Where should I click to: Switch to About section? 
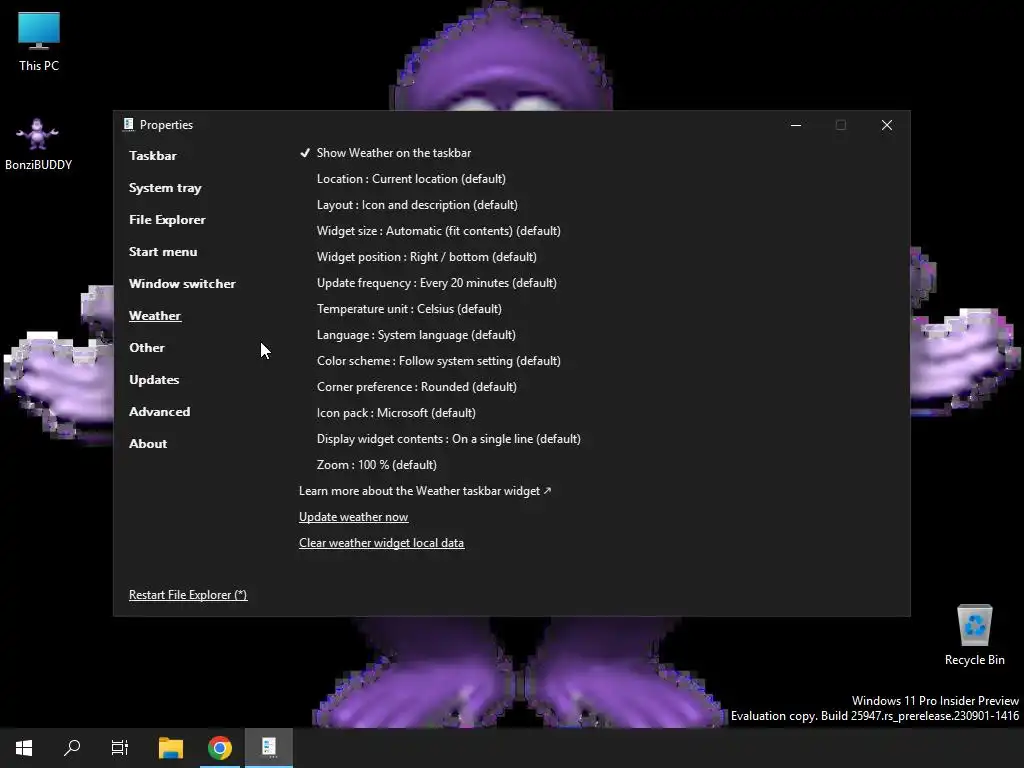coord(148,443)
